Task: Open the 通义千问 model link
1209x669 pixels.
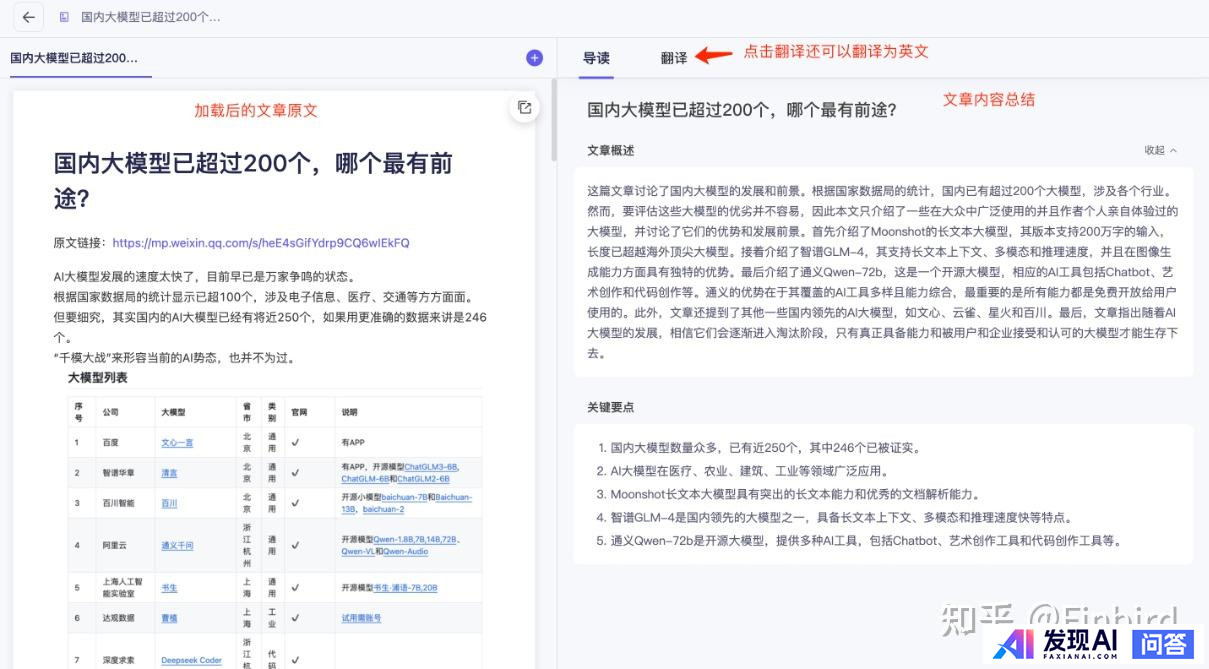Action: [177, 546]
